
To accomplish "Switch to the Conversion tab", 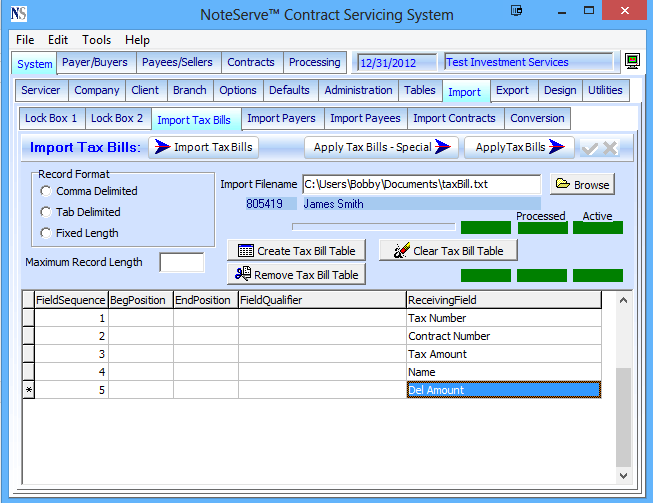I will 537,118.
